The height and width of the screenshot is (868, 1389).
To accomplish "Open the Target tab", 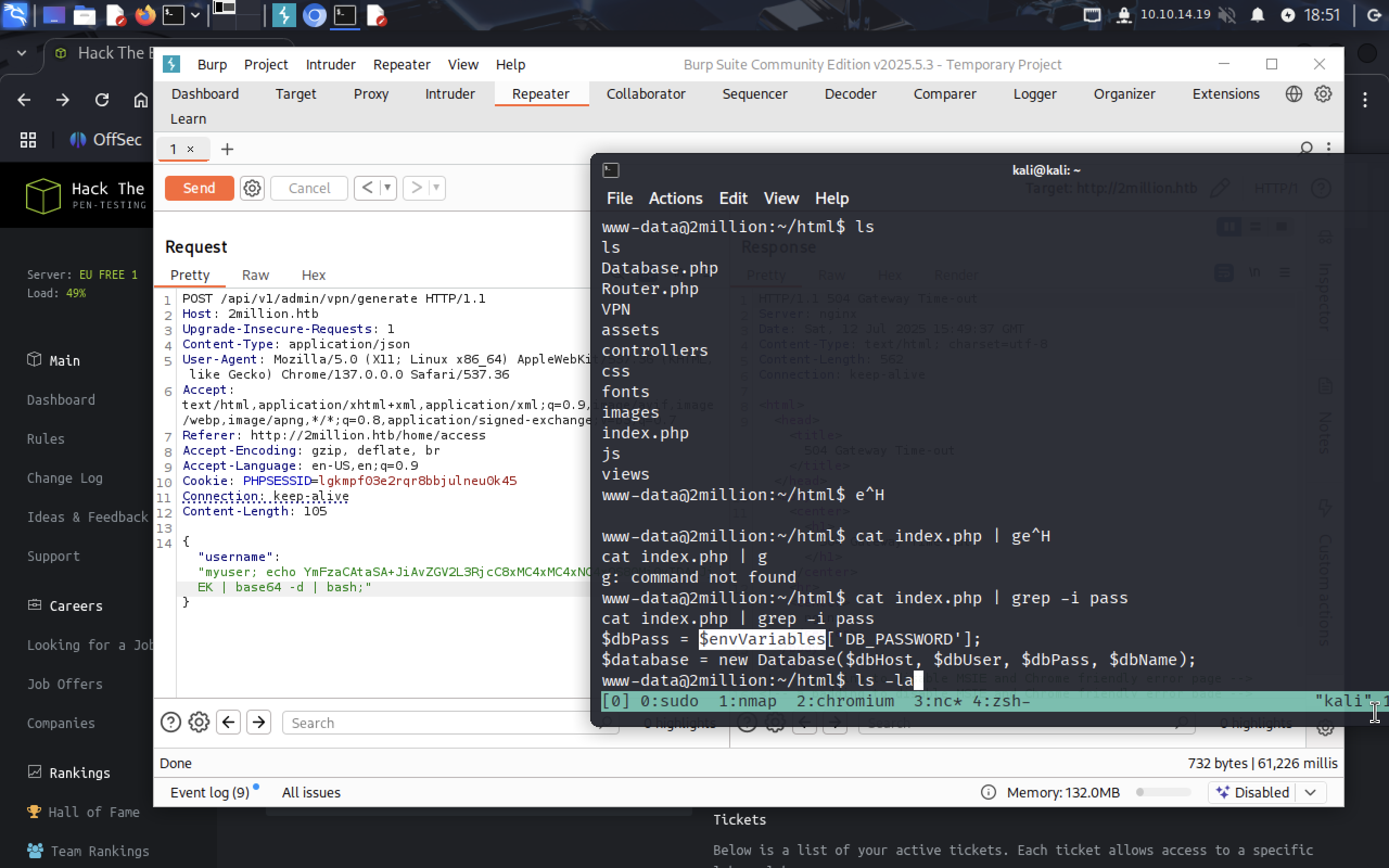I will tap(296, 93).
